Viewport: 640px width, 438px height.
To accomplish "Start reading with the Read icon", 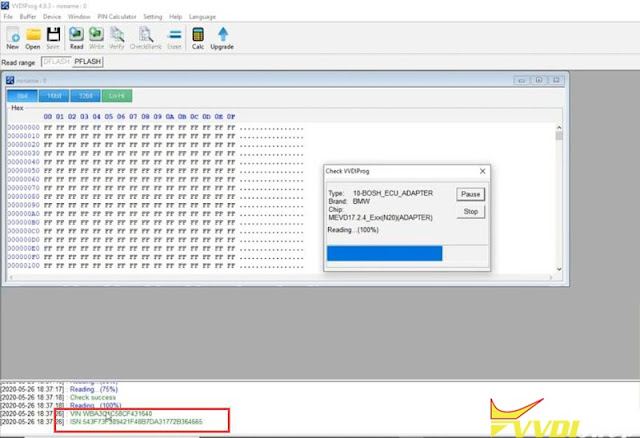I will [76, 38].
